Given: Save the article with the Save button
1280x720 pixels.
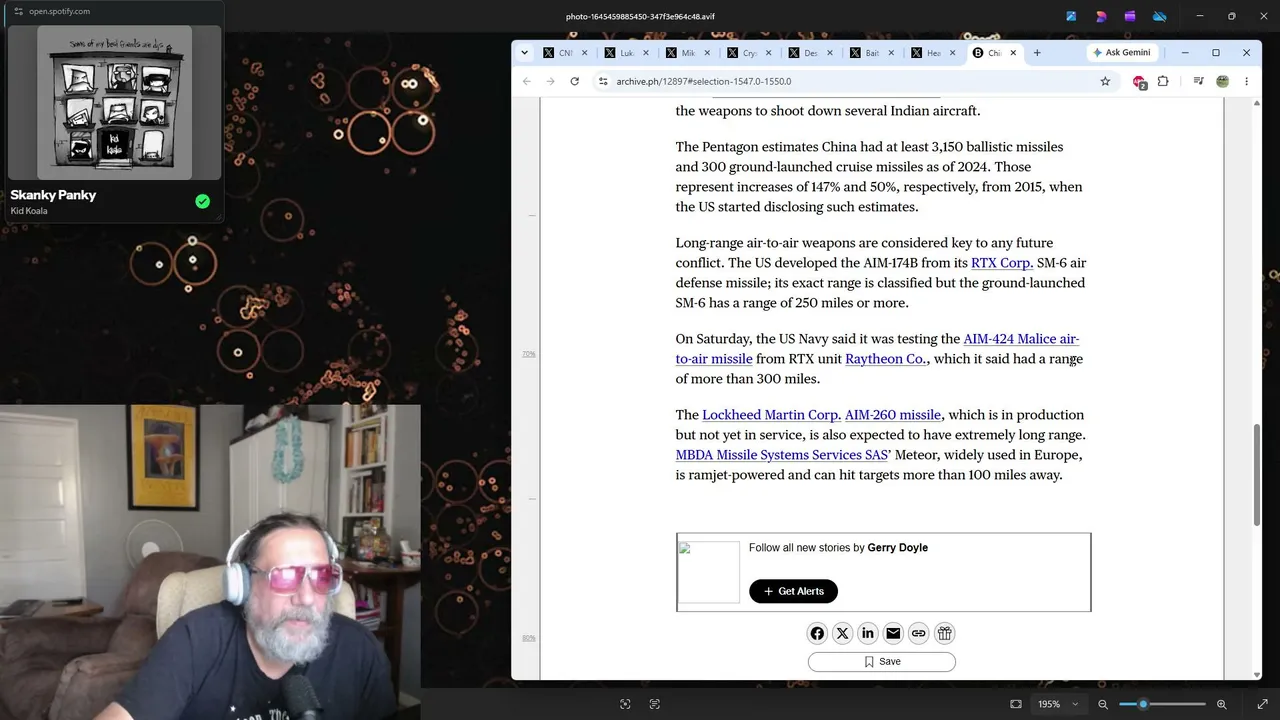Looking at the screenshot, I should pyautogui.click(x=882, y=661).
